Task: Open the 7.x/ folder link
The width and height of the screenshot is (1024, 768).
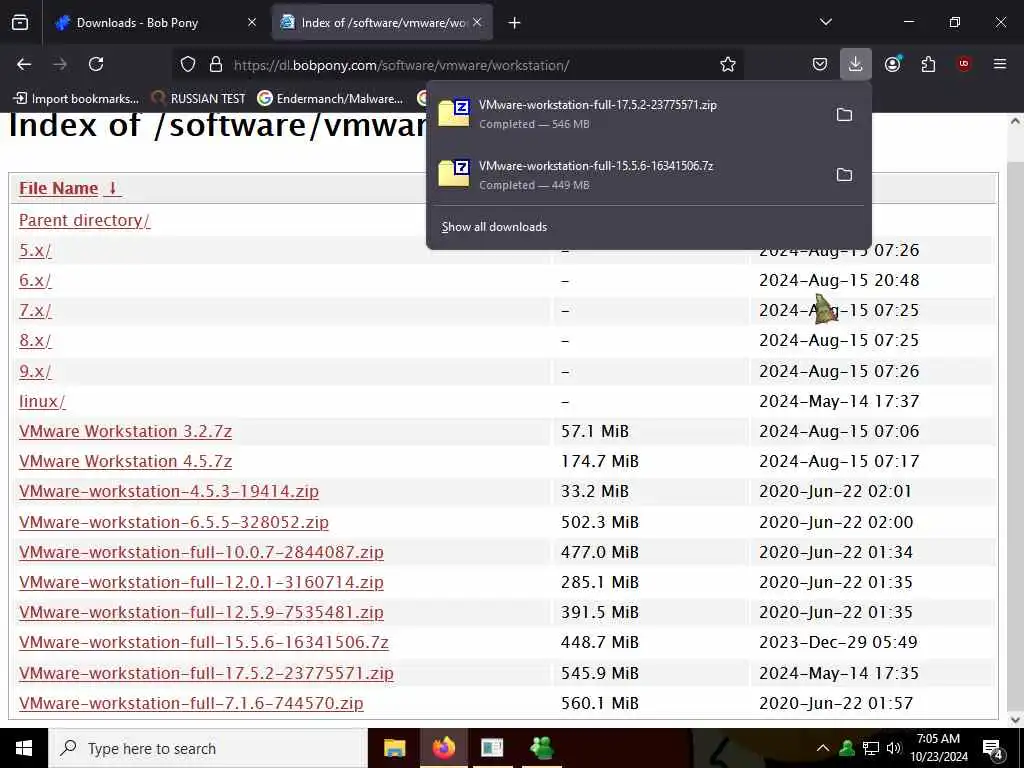Action: (x=35, y=311)
